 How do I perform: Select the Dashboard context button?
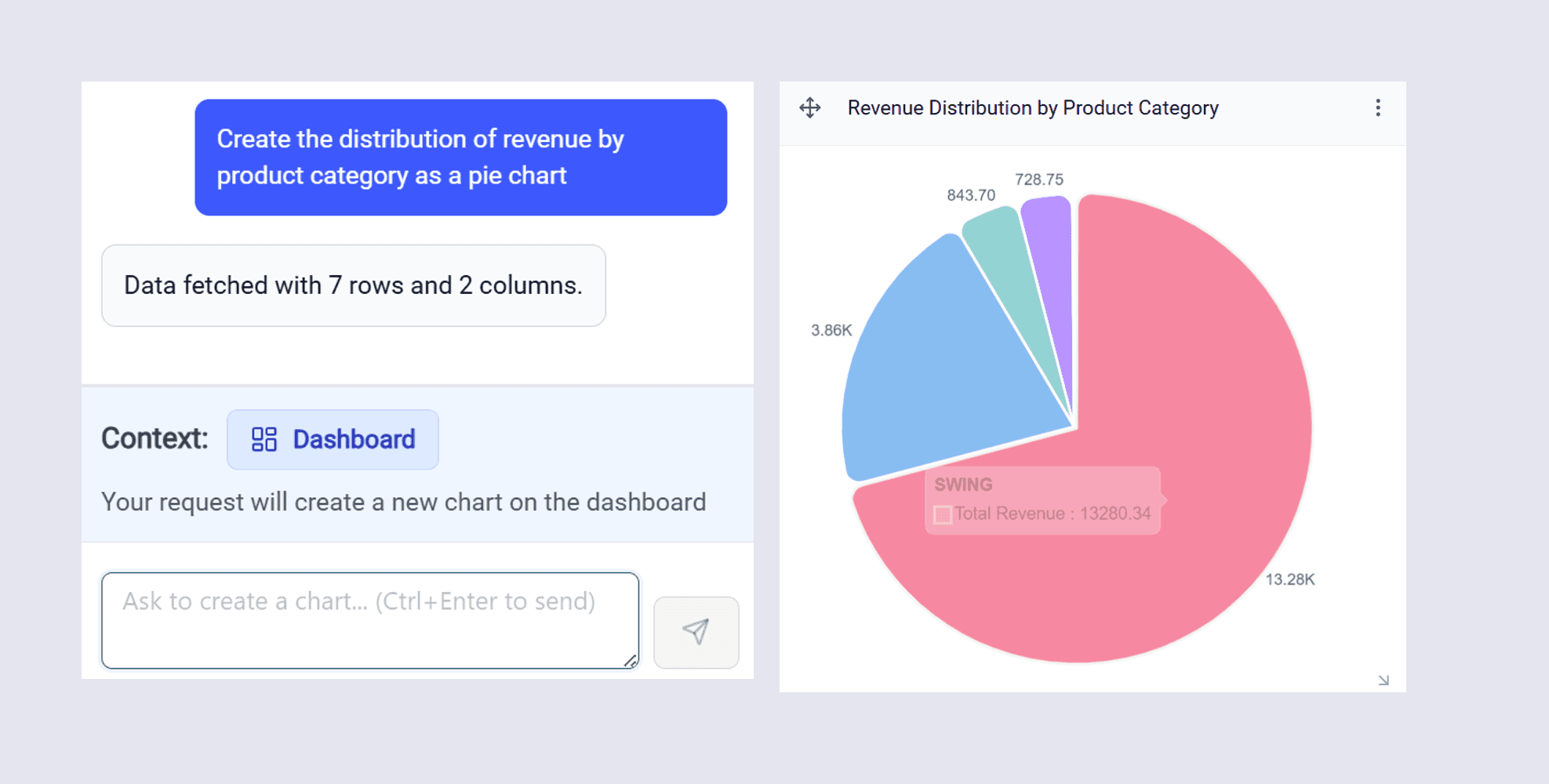pos(333,439)
